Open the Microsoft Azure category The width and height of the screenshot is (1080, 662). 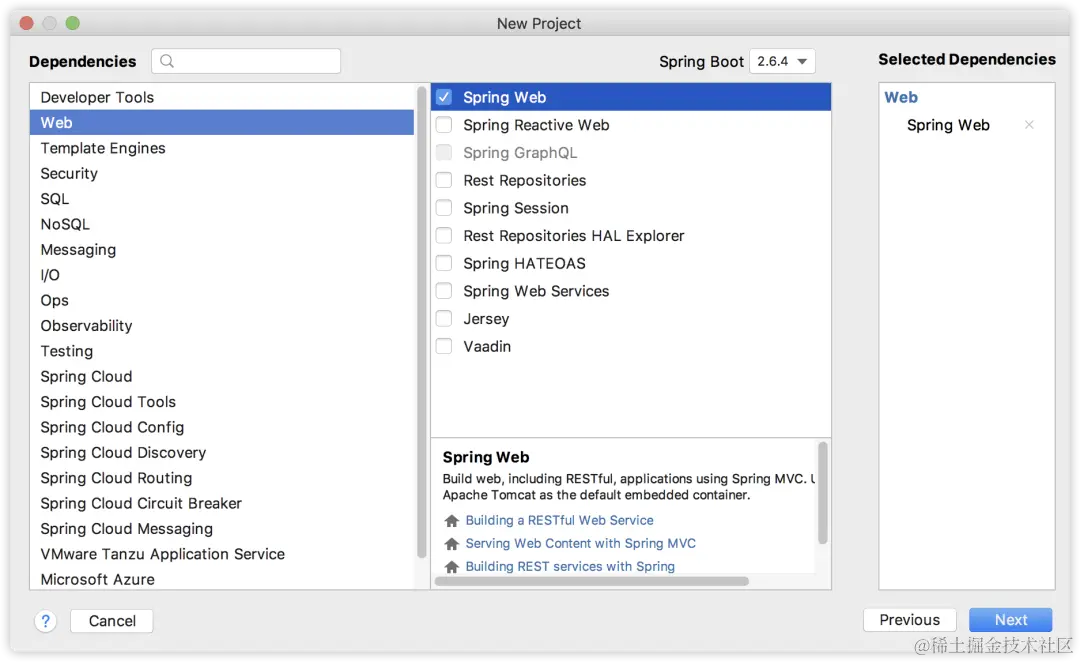click(x=222, y=579)
